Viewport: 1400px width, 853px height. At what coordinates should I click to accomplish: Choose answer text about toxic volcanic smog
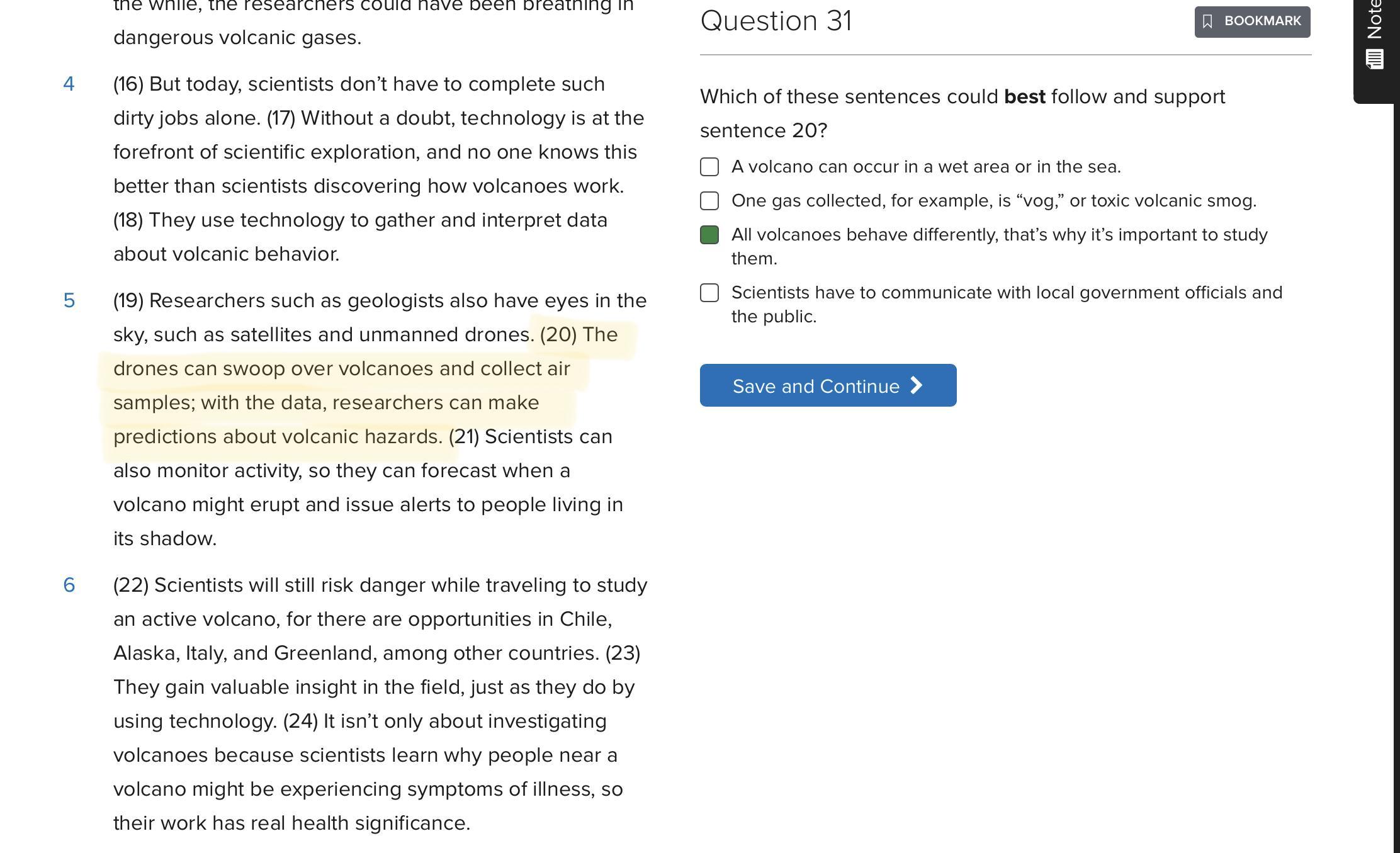point(993,201)
